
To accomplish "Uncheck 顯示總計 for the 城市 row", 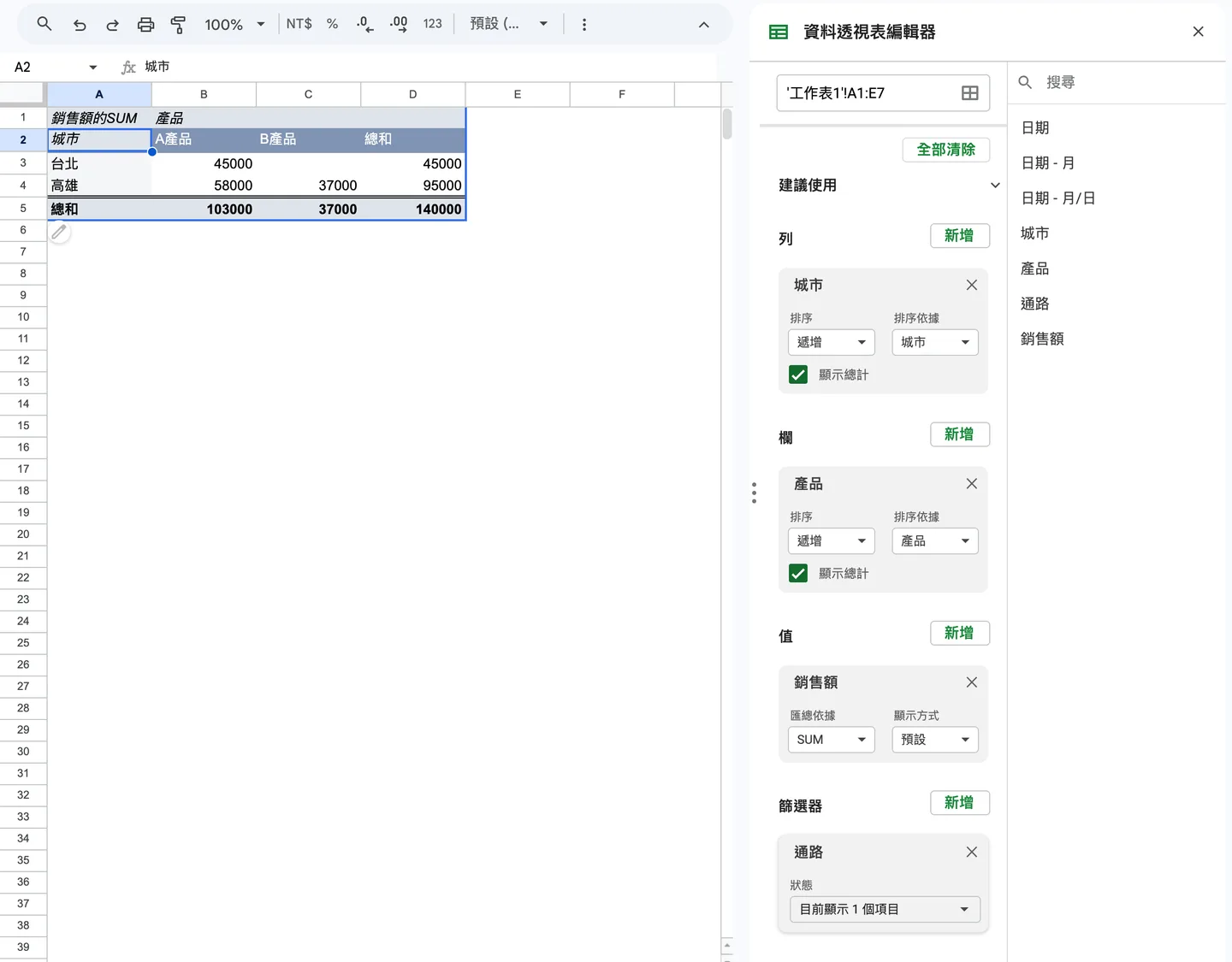I will point(798,375).
